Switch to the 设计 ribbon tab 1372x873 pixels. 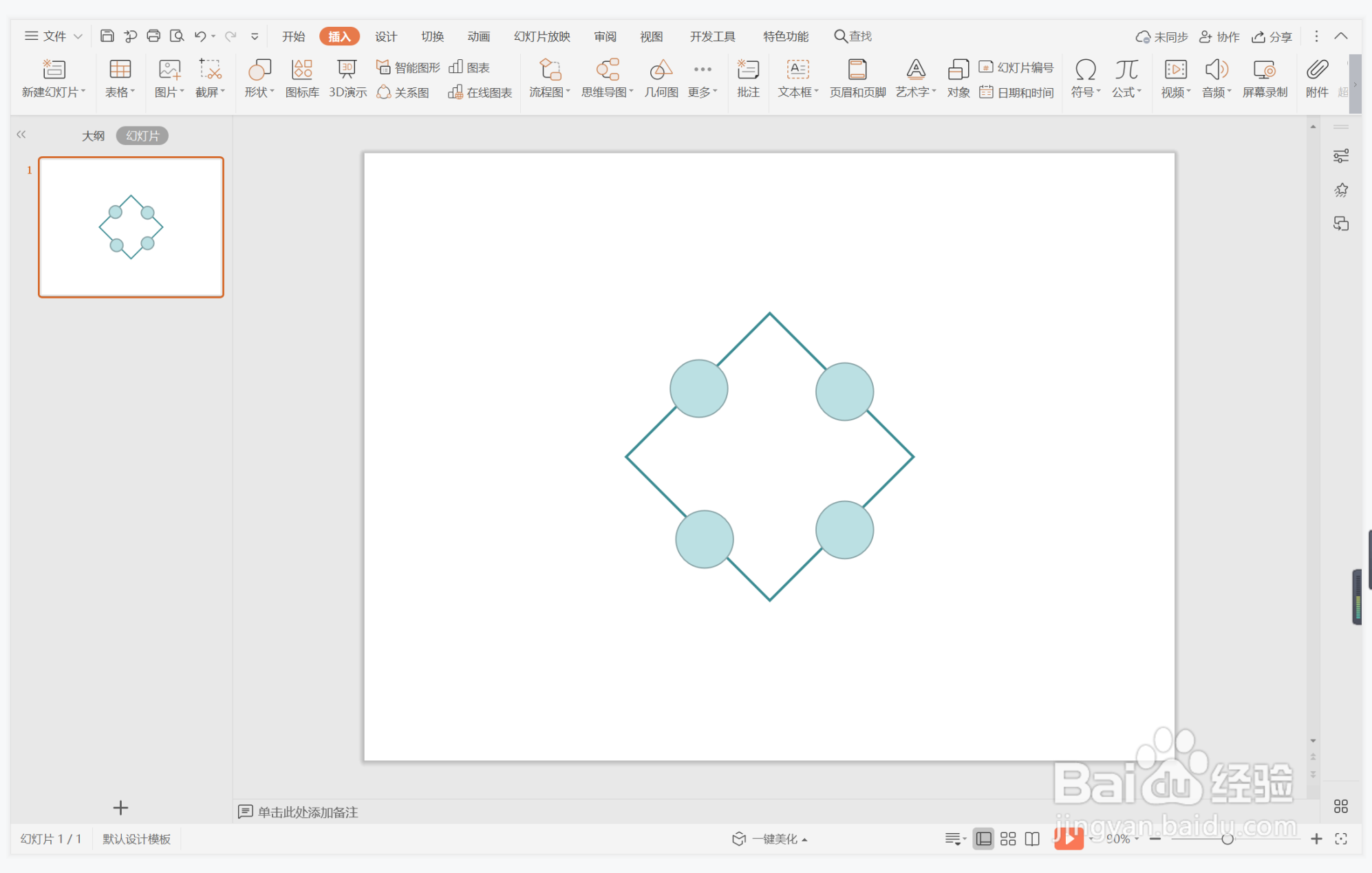[x=385, y=36]
